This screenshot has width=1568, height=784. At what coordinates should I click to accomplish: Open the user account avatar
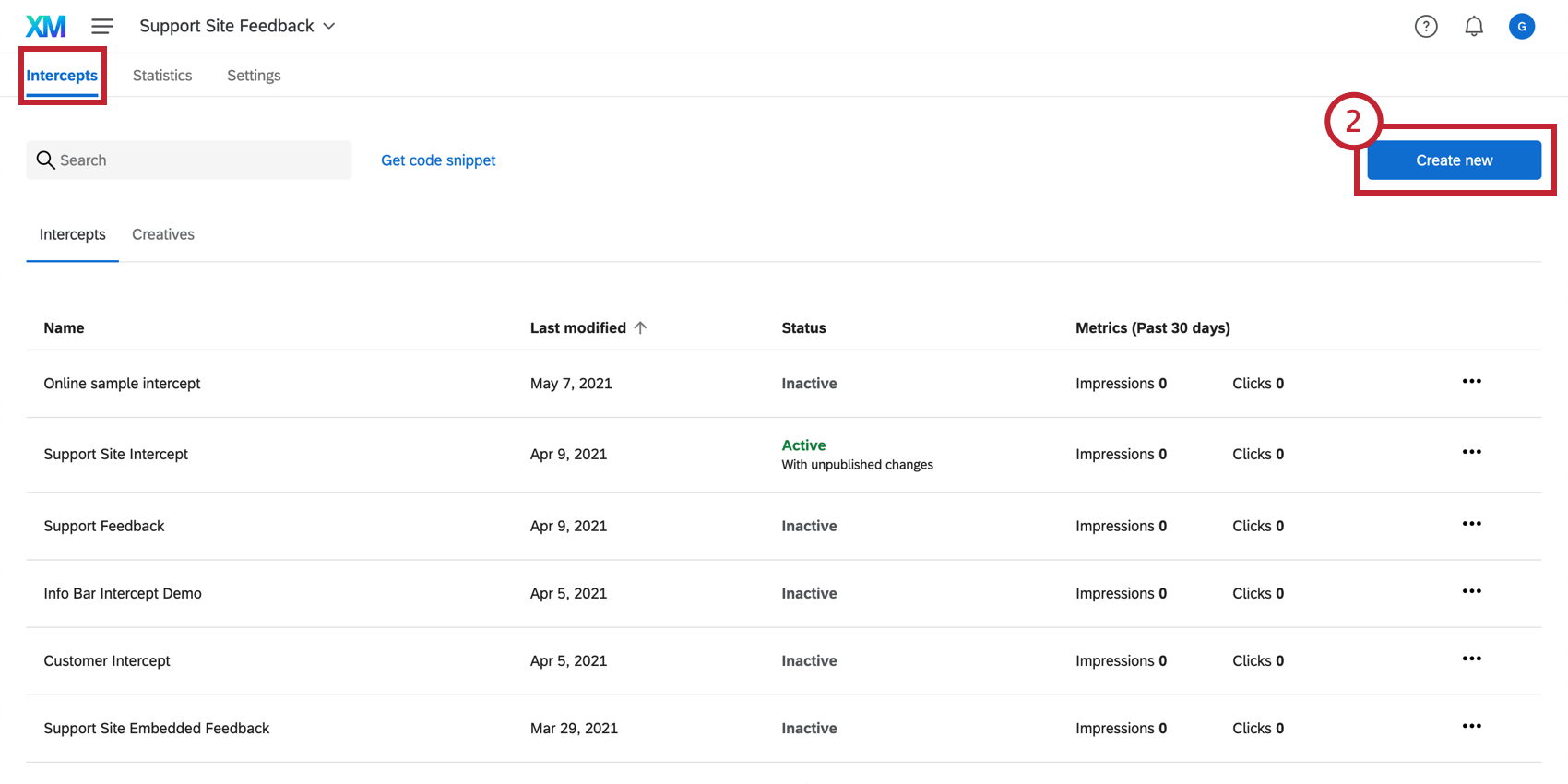pyautogui.click(x=1522, y=27)
